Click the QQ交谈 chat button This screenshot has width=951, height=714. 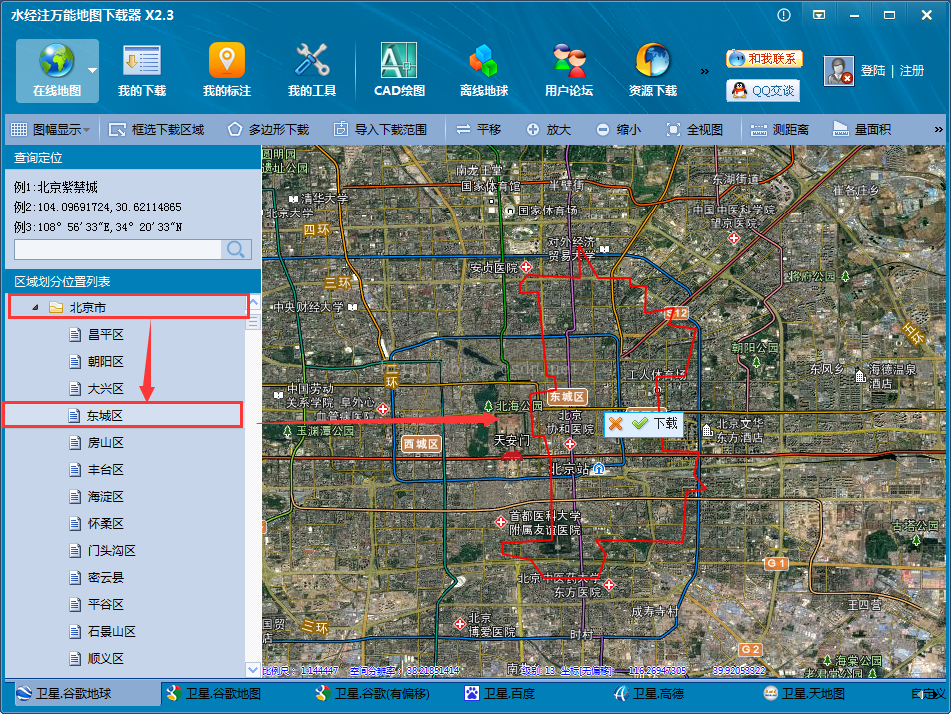(763, 91)
